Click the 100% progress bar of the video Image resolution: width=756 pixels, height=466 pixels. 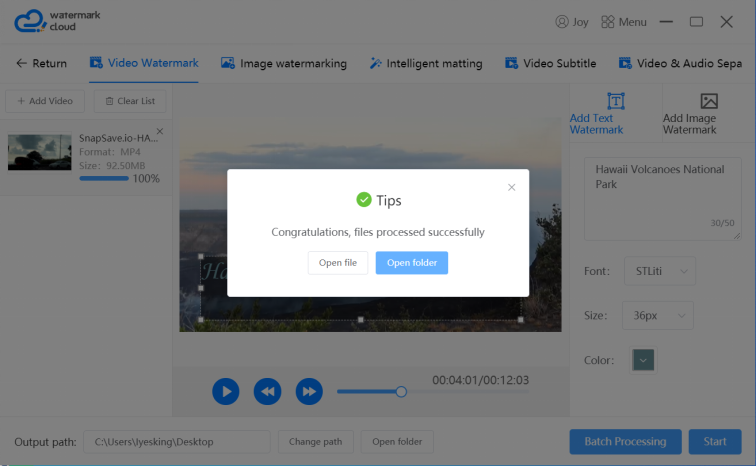pos(104,178)
